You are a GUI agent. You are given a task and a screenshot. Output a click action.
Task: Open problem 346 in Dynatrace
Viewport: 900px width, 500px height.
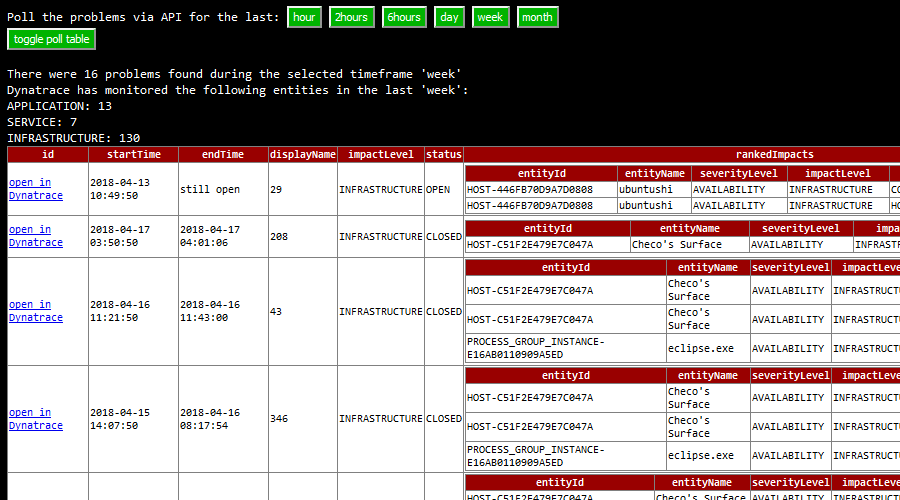click(36, 419)
